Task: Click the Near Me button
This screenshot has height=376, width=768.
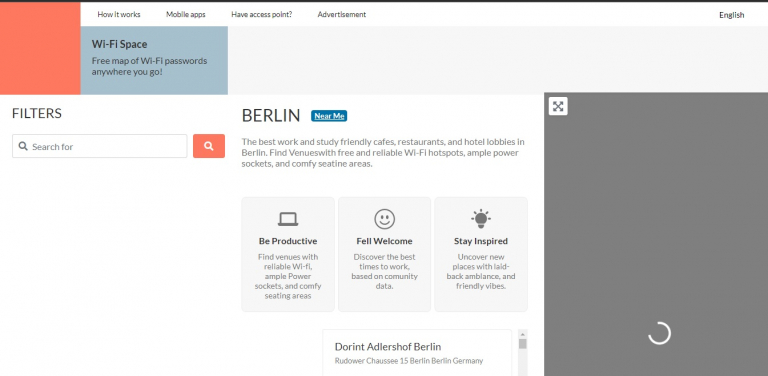Action: (329, 116)
